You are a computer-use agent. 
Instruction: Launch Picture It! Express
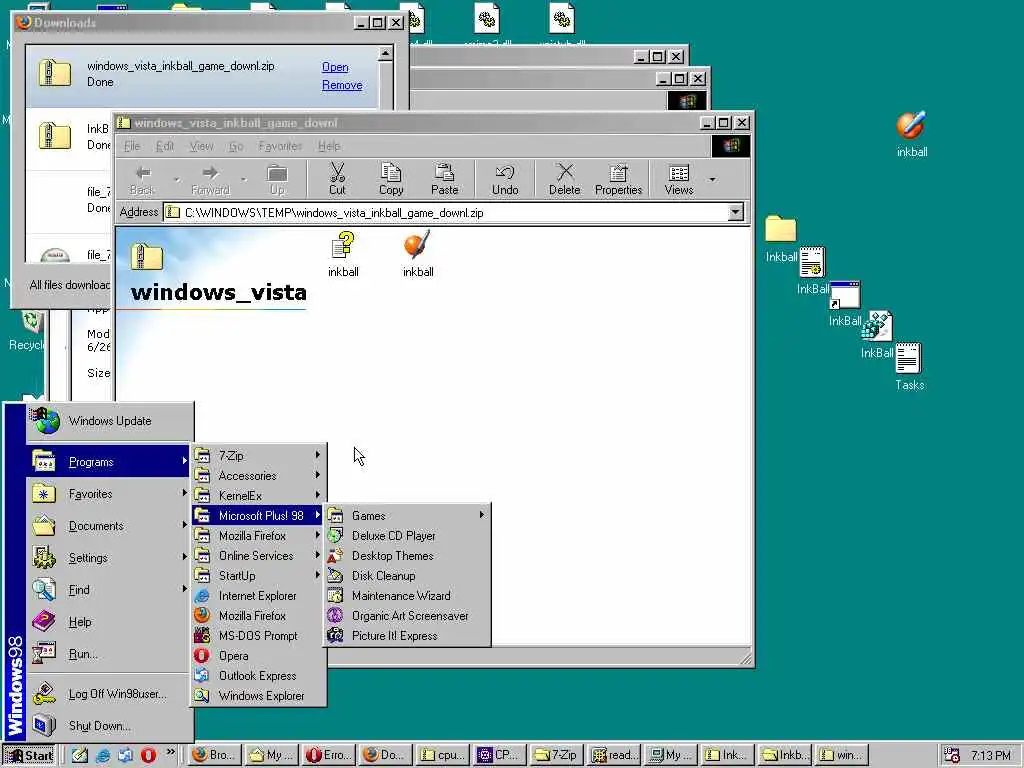coord(407,635)
